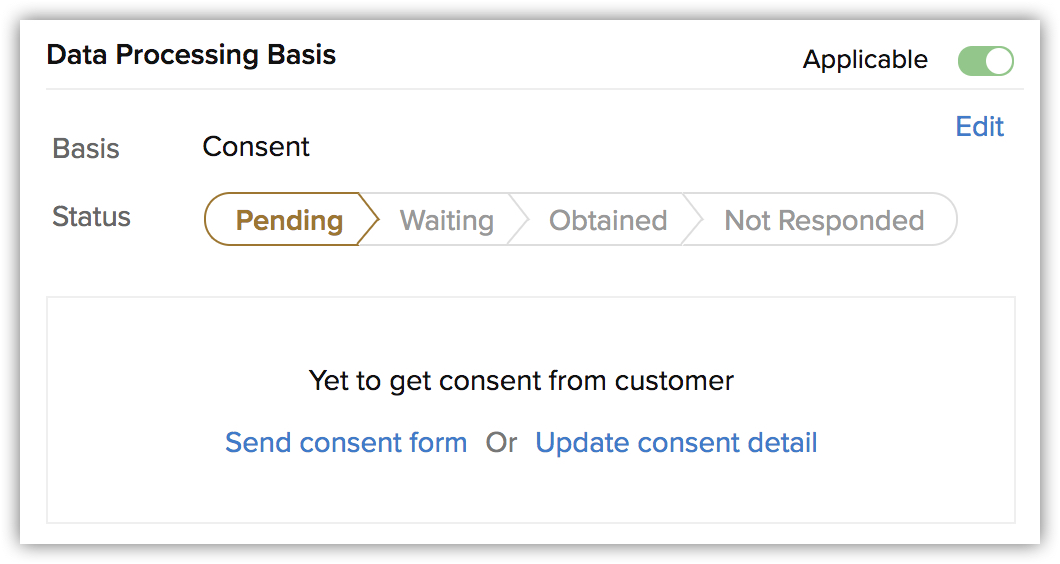Click the white knob of Applicable switch
Viewport: 1060px width, 564px height.
[x=999, y=61]
